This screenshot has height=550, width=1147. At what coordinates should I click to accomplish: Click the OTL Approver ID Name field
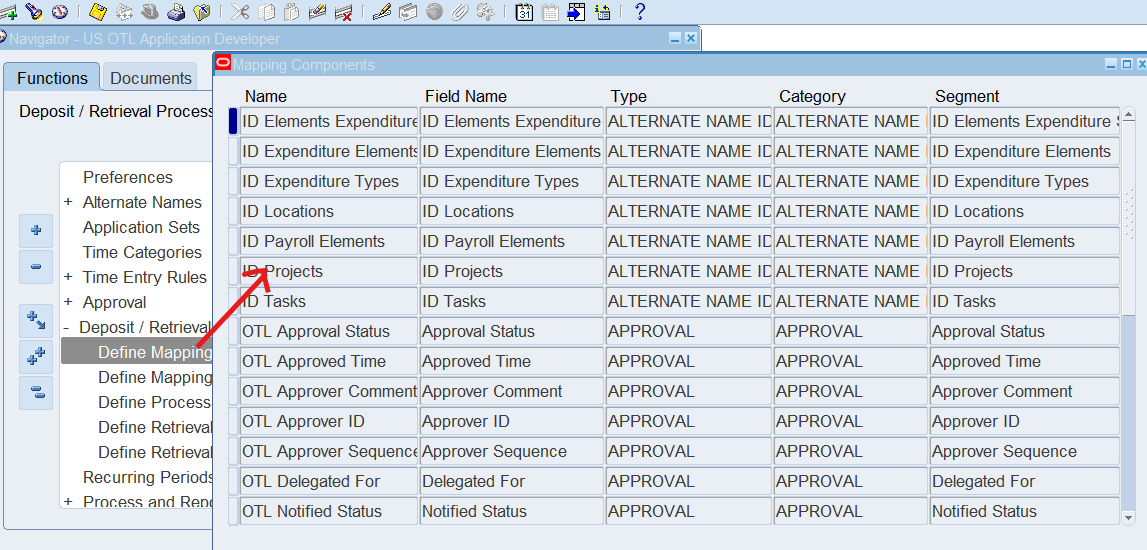coord(328,421)
